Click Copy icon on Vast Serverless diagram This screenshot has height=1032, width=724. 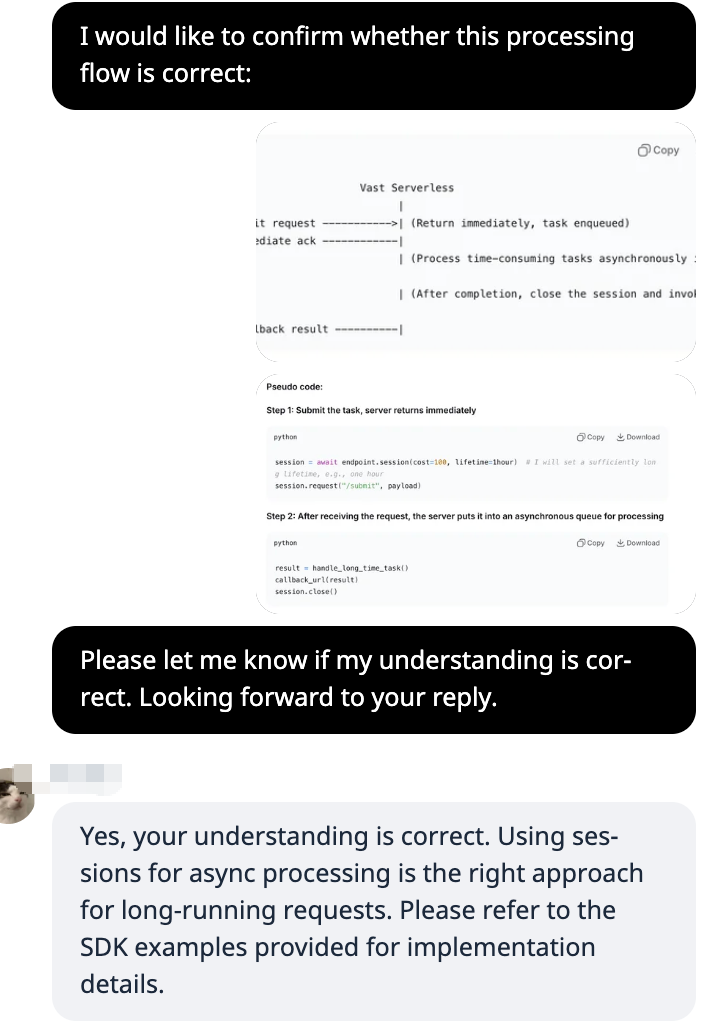(x=658, y=150)
